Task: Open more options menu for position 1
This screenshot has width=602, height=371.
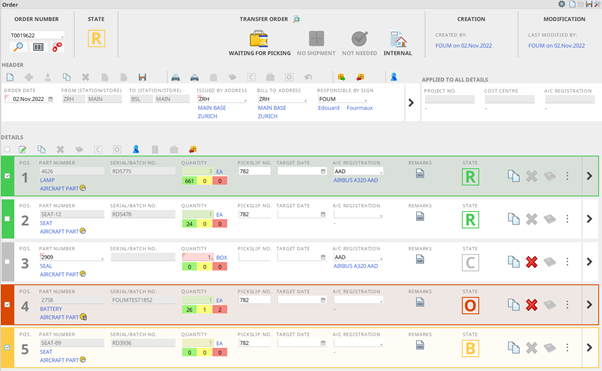Action: tap(567, 176)
